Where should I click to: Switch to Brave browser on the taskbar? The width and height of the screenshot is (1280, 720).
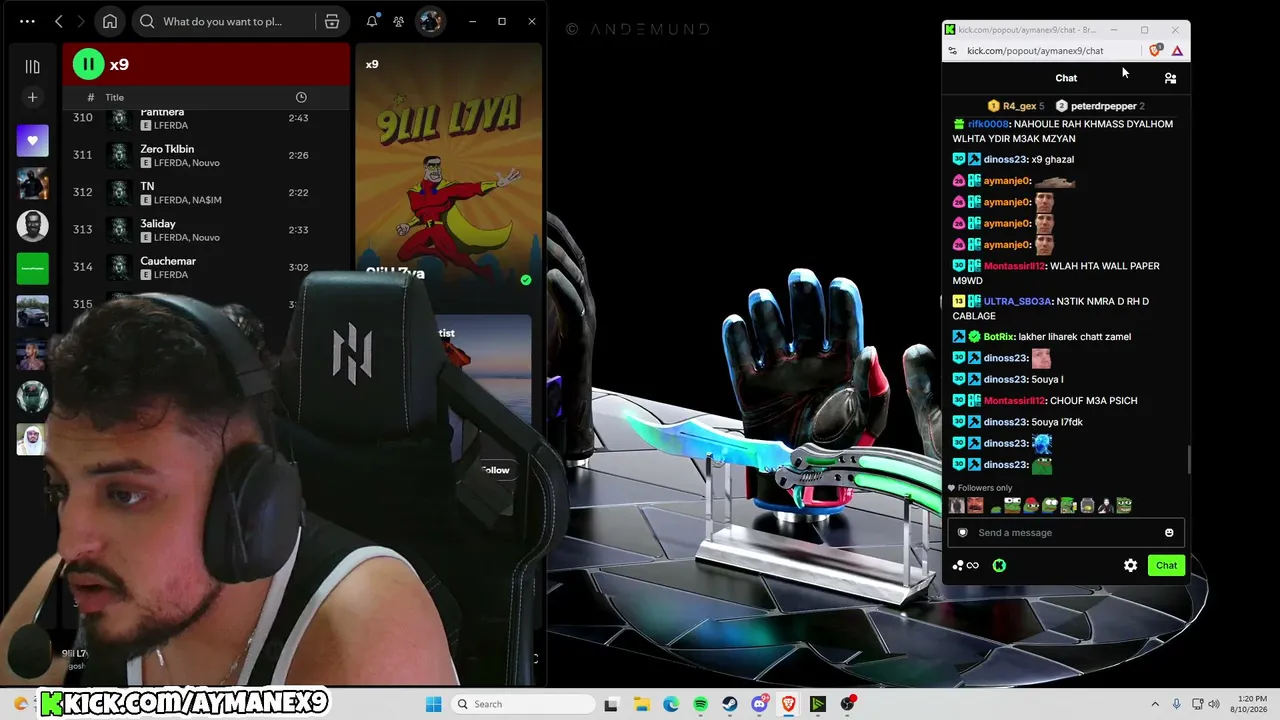(x=788, y=704)
